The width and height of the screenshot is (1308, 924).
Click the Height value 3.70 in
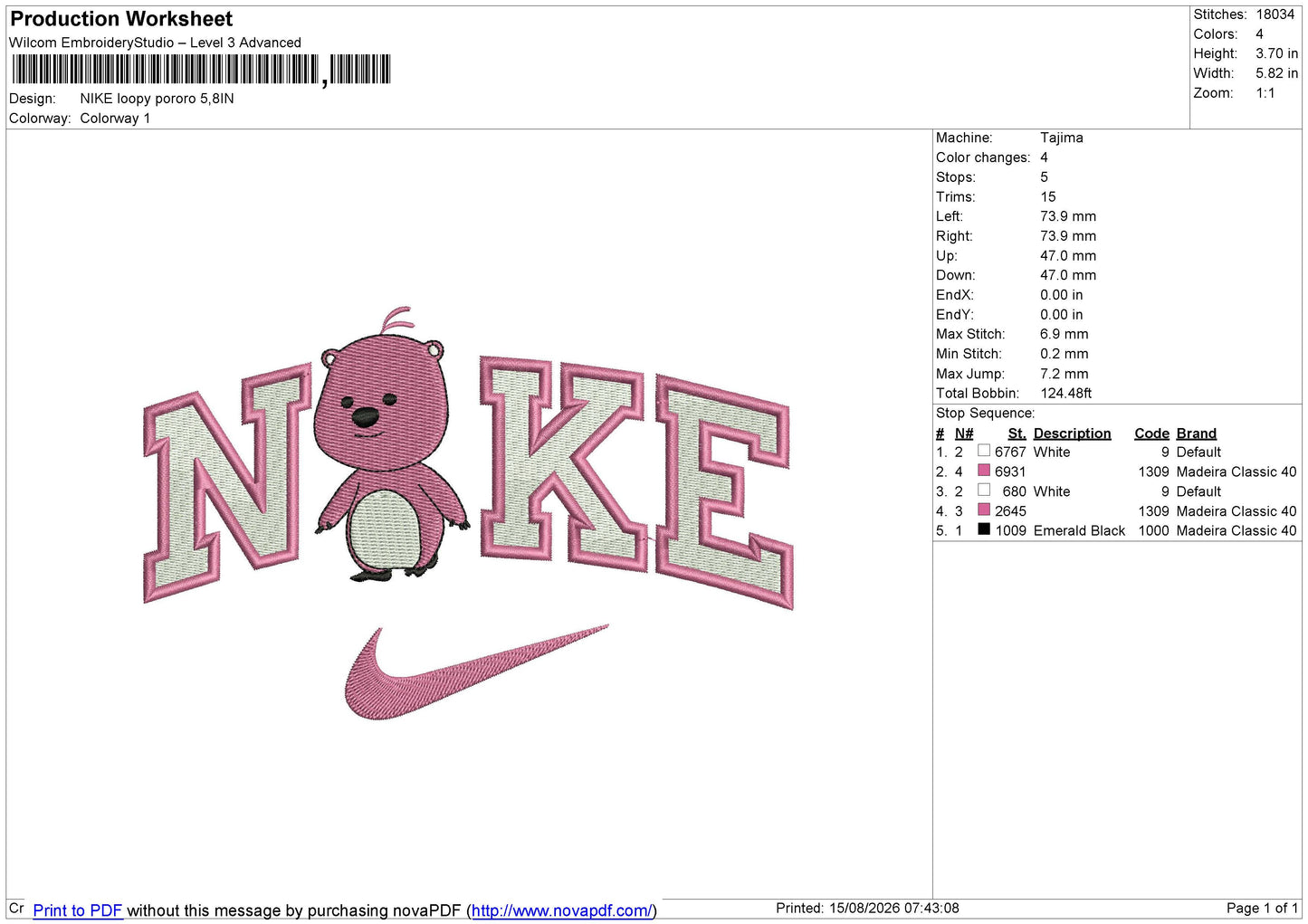tap(1276, 53)
